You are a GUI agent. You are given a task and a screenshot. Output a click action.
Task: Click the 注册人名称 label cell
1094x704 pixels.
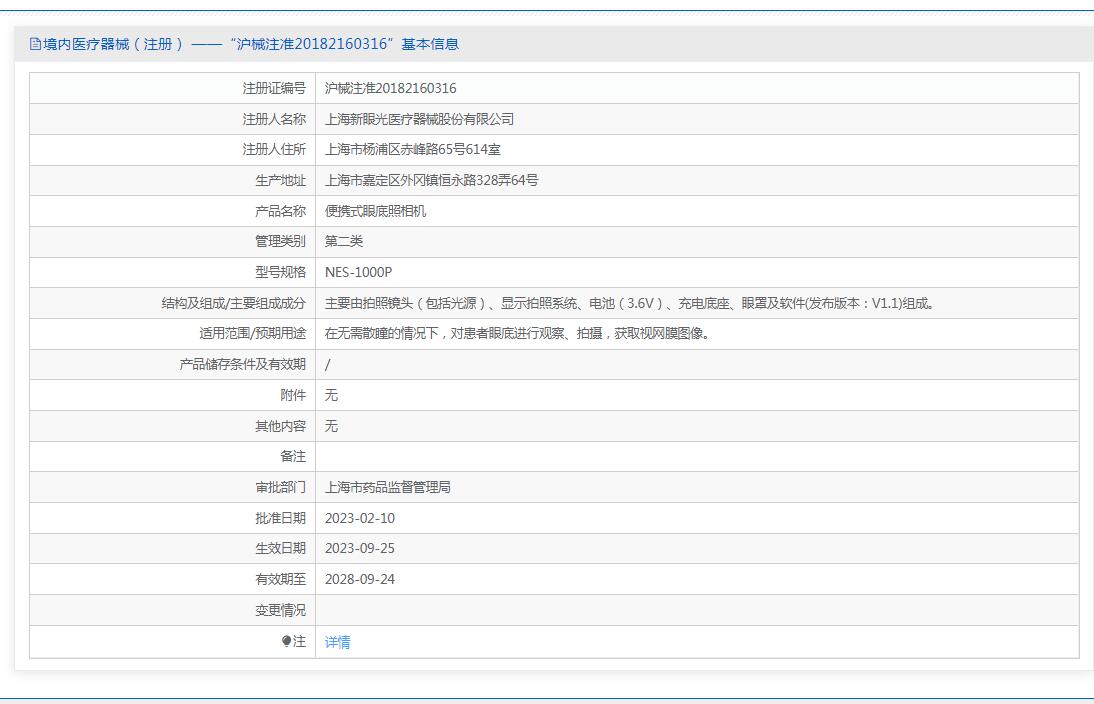pos(172,119)
